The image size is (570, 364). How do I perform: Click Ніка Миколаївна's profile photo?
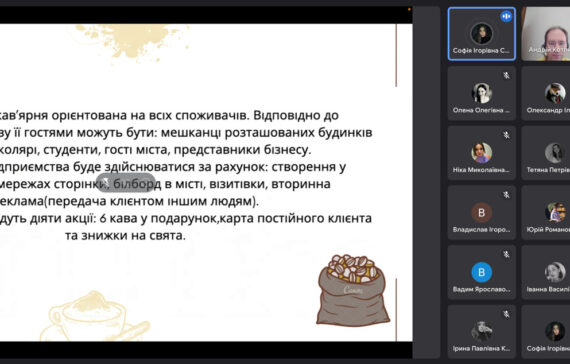pos(482,153)
